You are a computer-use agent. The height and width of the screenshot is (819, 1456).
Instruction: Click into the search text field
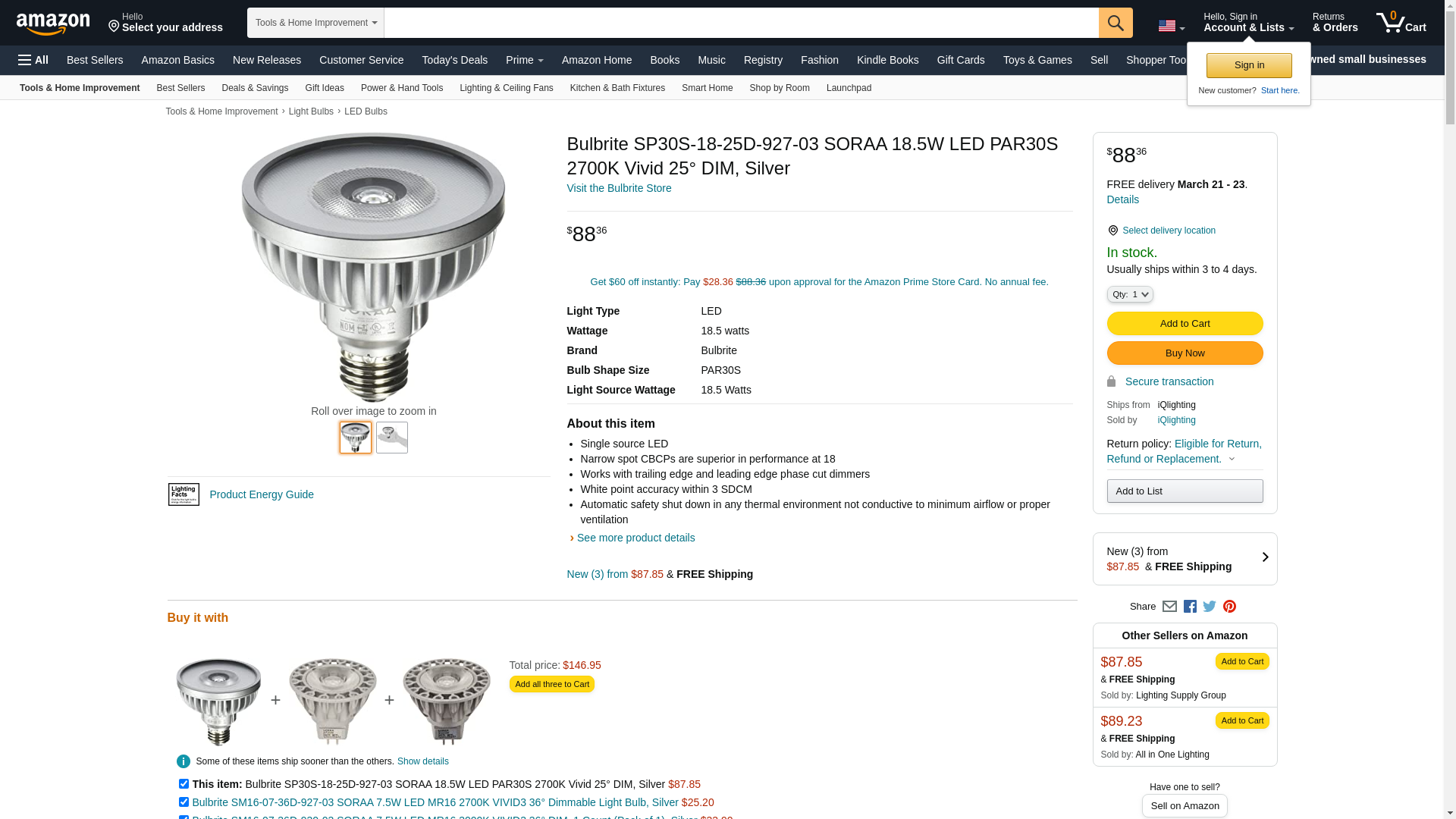741,23
